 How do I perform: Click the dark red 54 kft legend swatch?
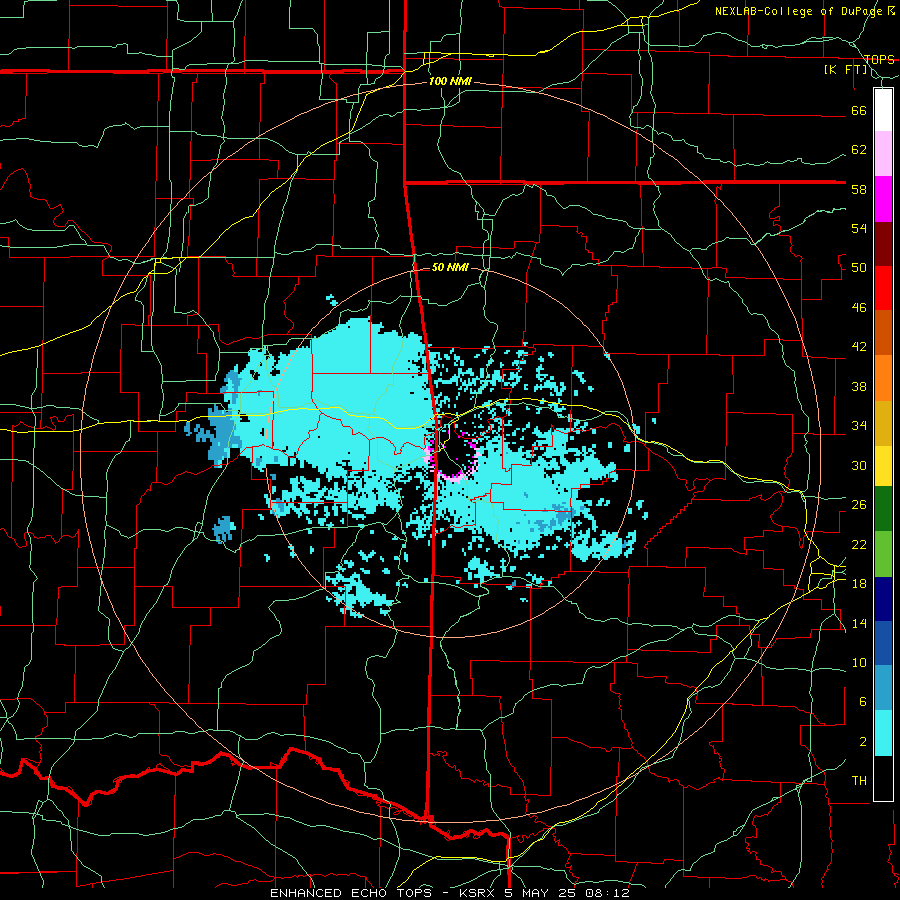(x=883, y=244)
